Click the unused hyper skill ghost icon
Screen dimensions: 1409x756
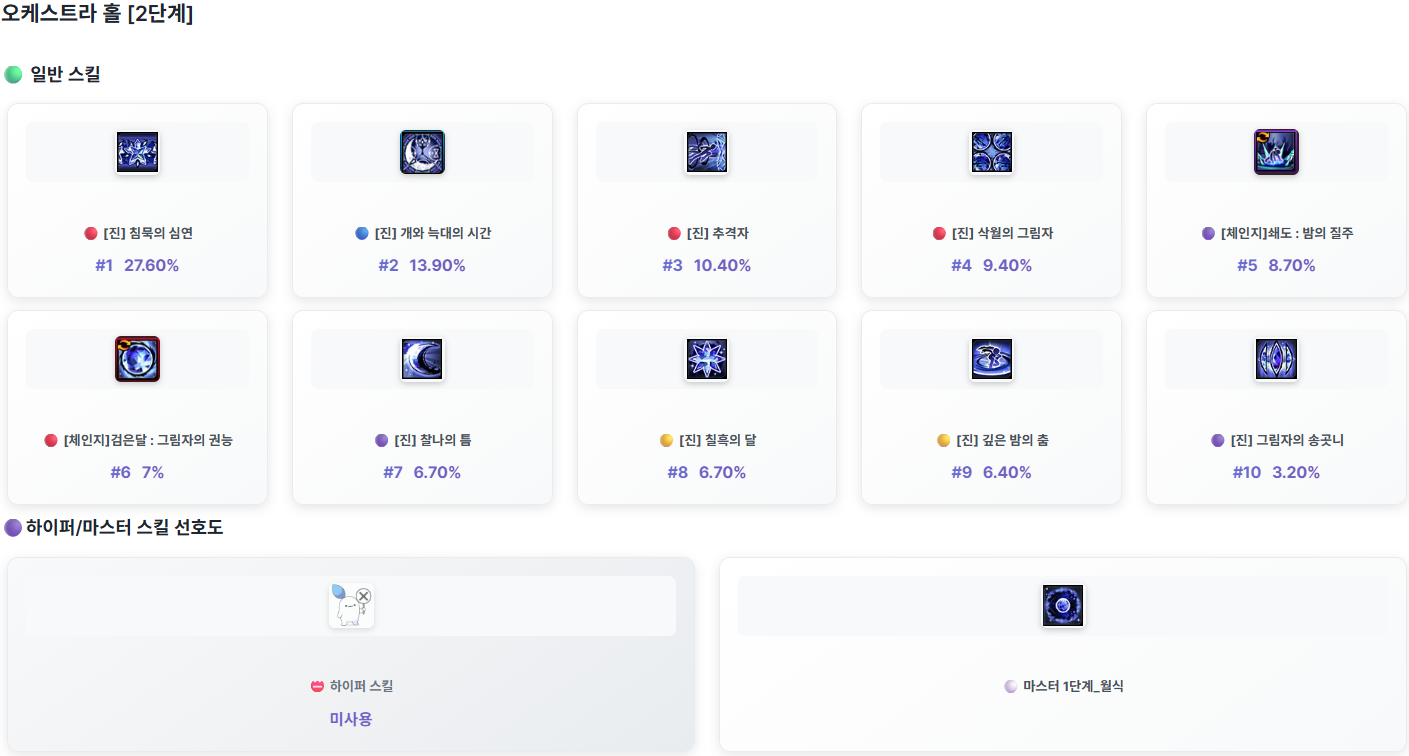point(351,606)
